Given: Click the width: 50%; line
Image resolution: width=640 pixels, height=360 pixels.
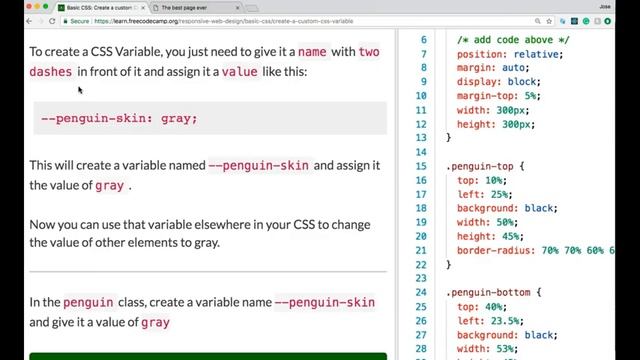Looking at the screenshot, I should point(487,222).
